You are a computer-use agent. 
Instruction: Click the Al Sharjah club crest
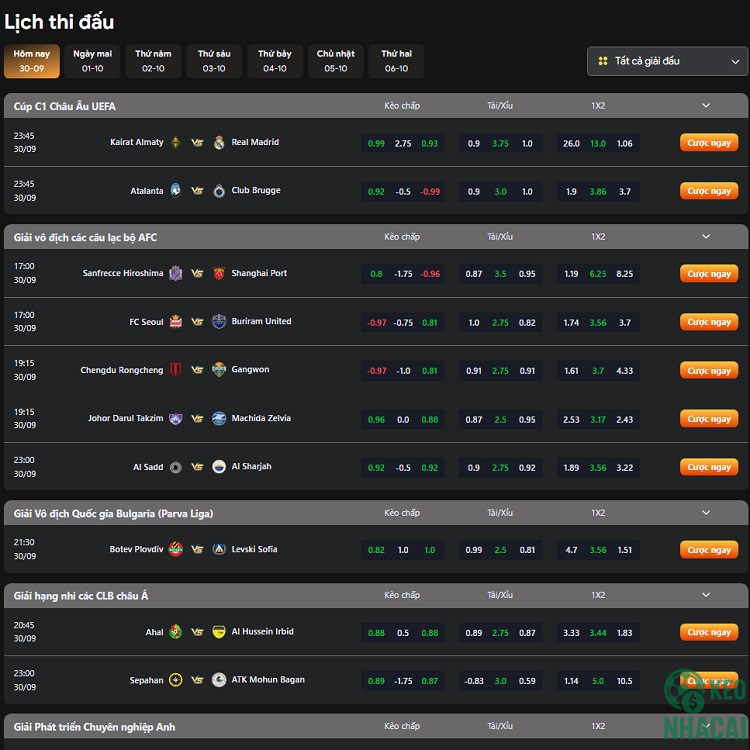[219, 467]
